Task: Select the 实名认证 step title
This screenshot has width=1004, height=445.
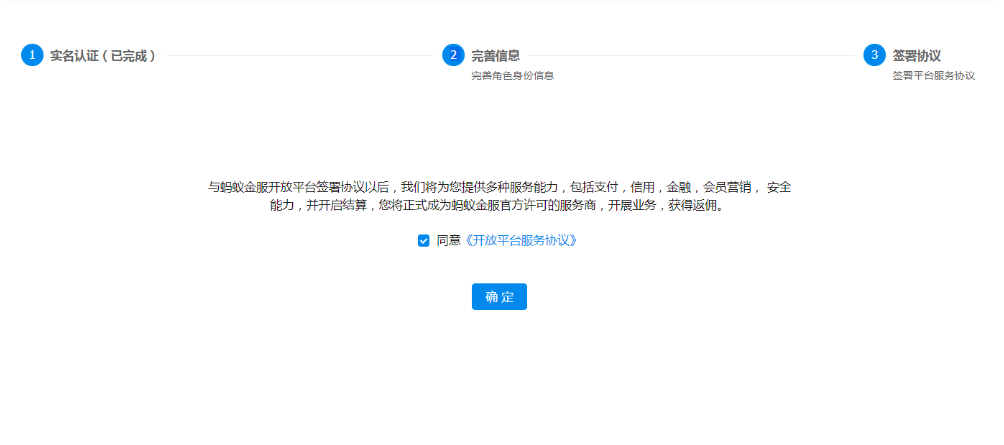Action: click(x=76, y=56)
